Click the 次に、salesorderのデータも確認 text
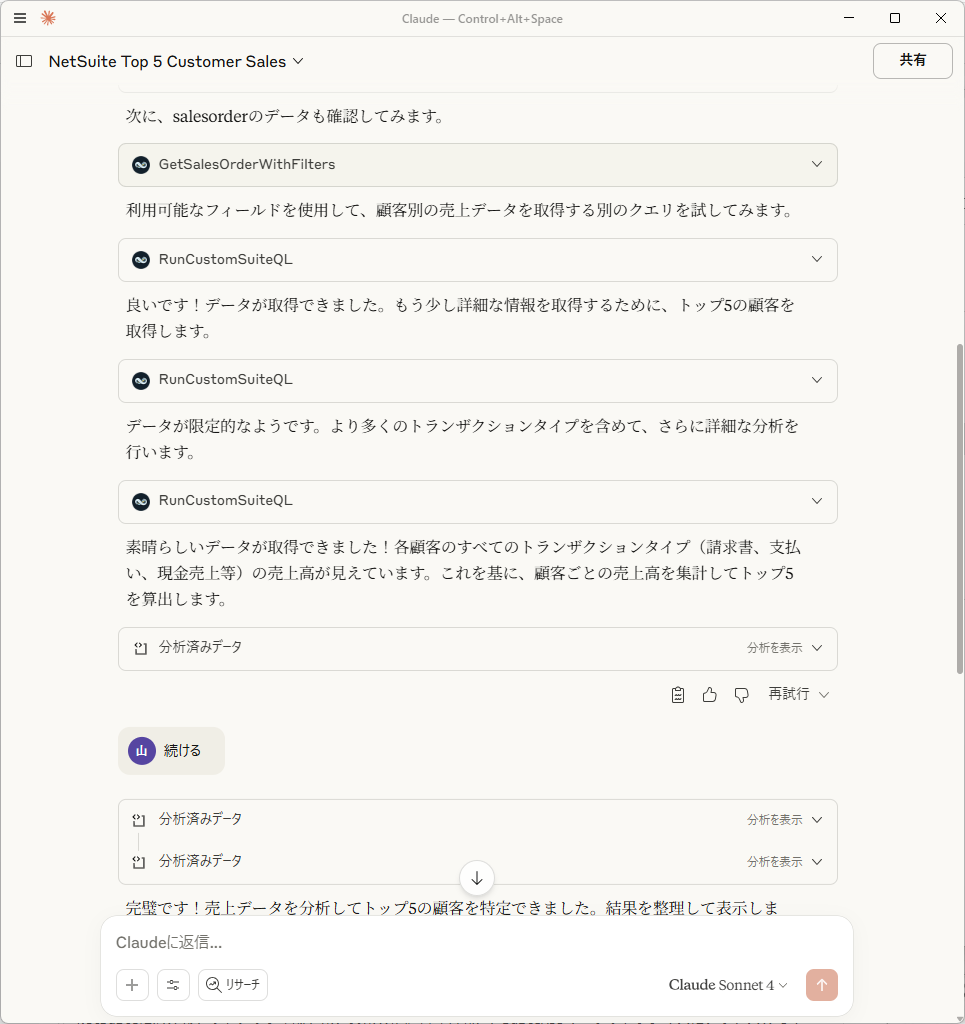The image size is (965, 1024). click(x=285, y=116)
